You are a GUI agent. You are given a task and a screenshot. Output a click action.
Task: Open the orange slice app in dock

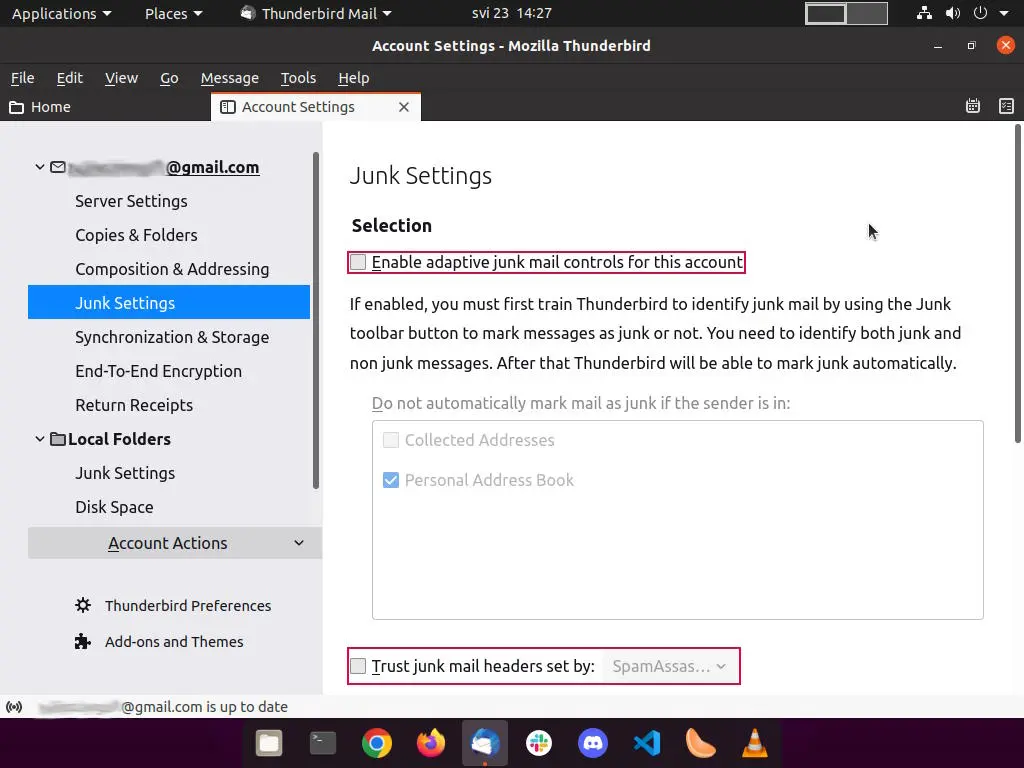tap(700, 743)
